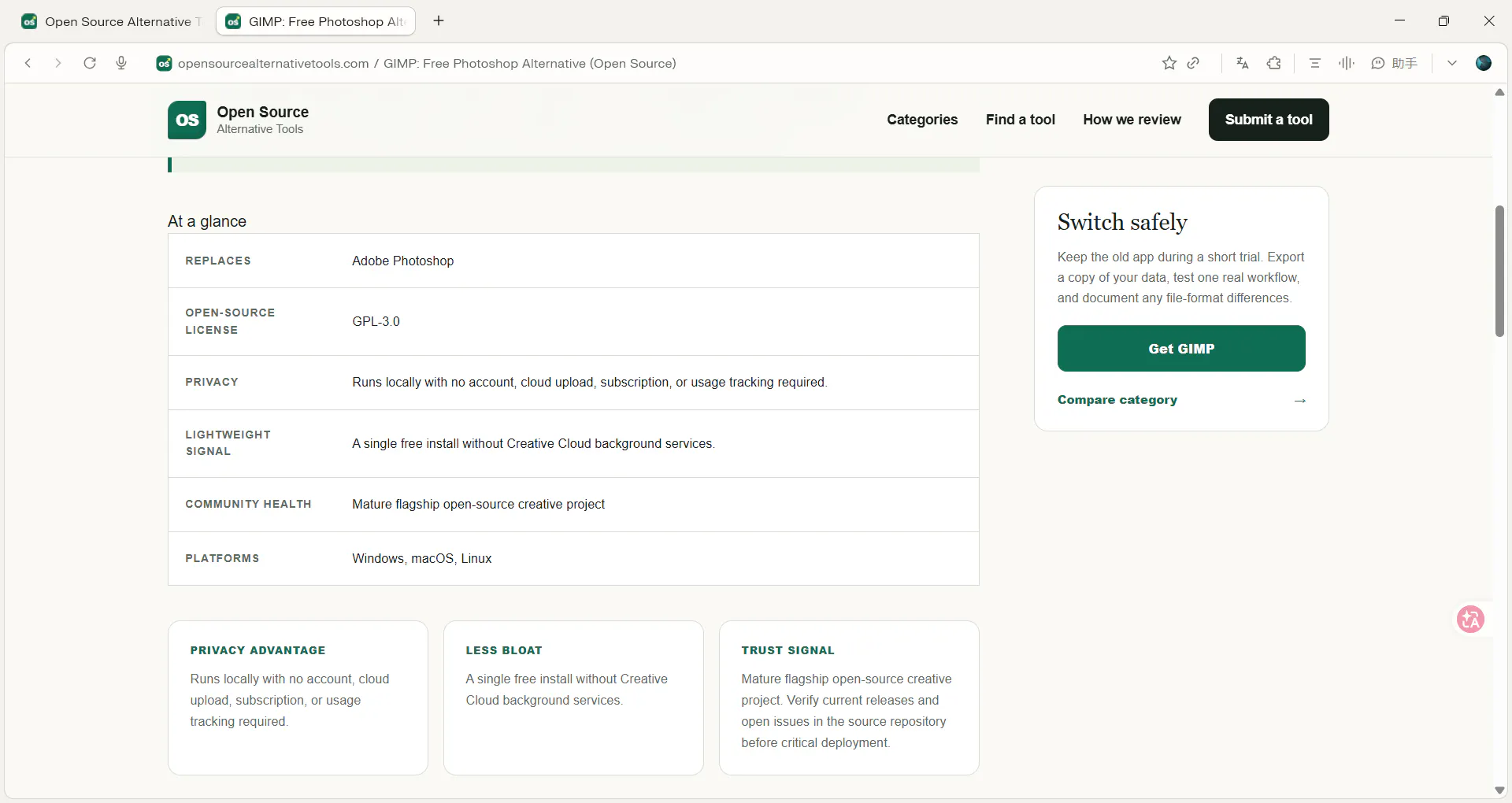Select the GPL-3.0 license value
1512x803 pixels.
coord(376,322)
